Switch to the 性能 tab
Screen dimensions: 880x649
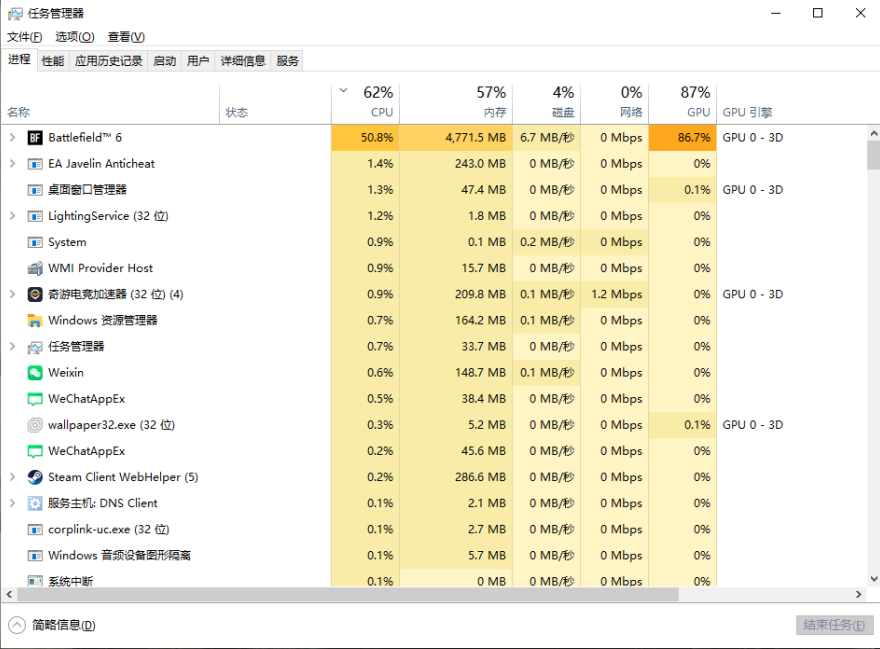pos(53,61)
